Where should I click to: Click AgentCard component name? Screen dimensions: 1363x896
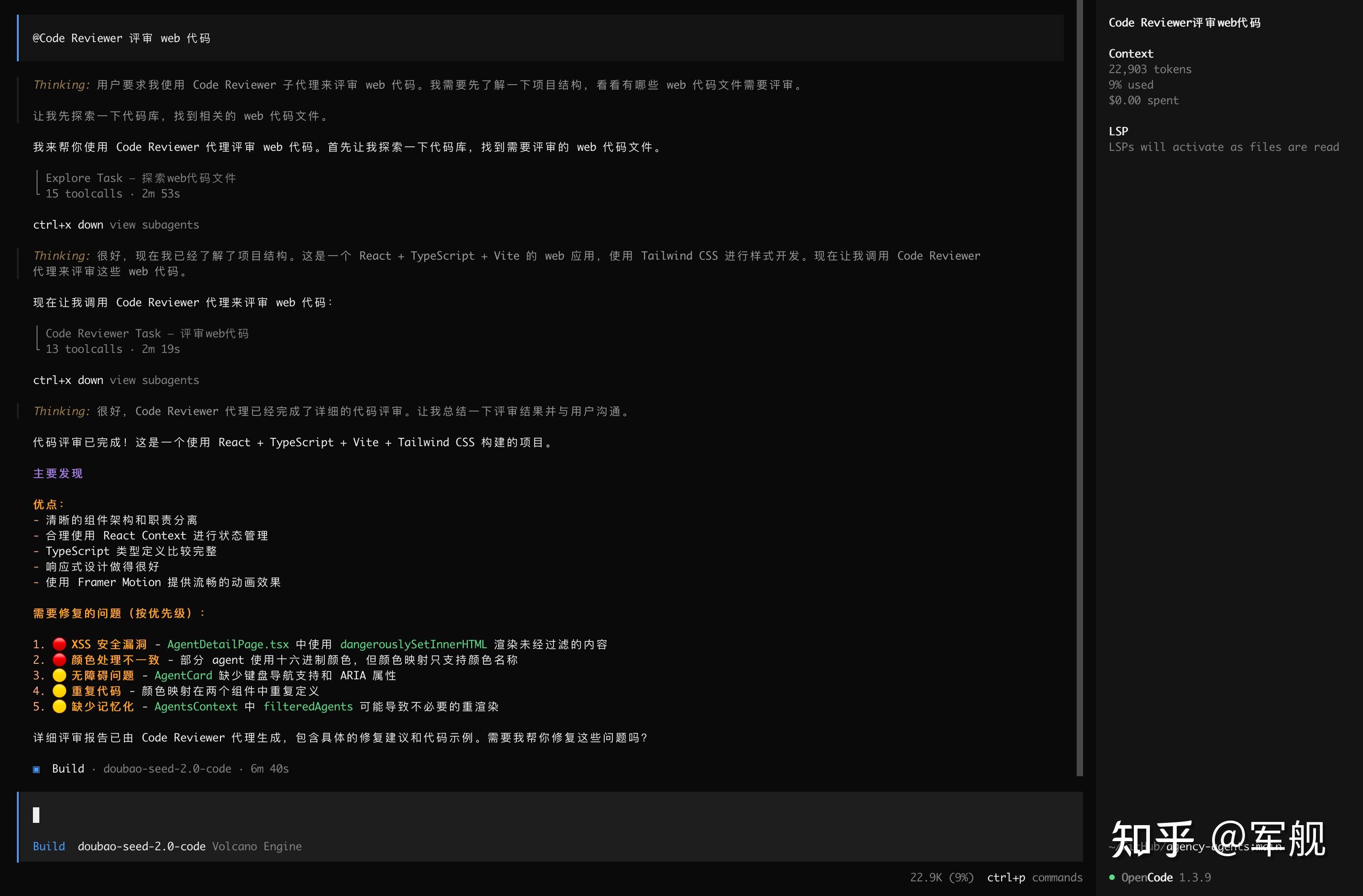(183, 676)
